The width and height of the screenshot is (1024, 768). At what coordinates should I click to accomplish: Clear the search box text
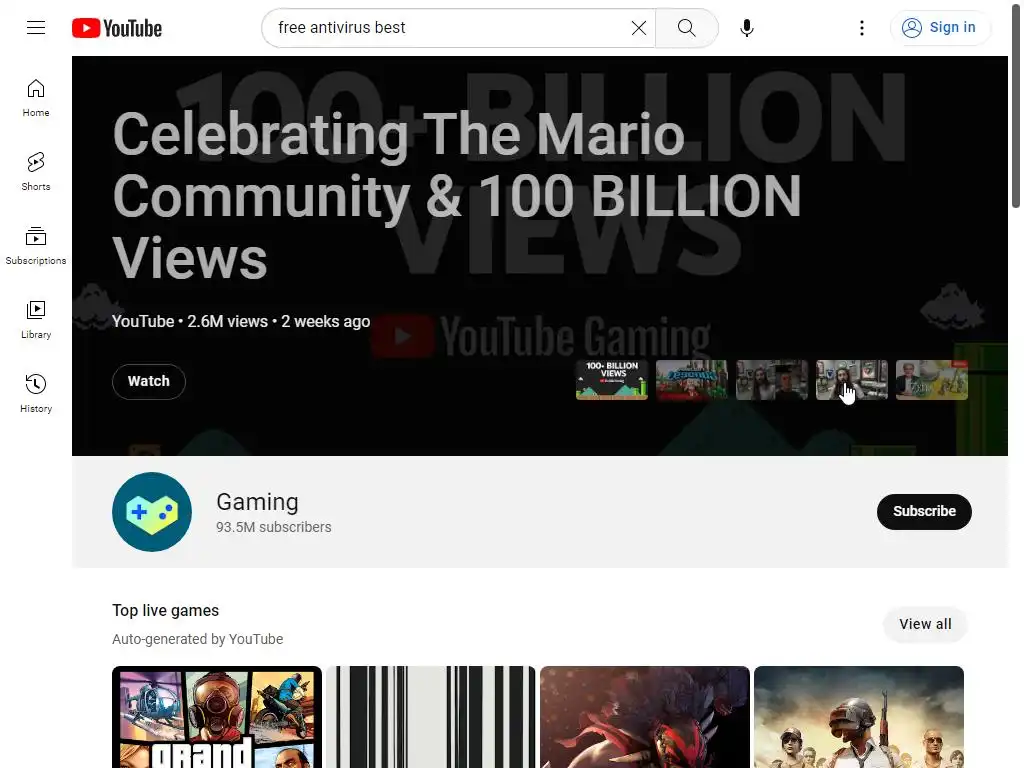point(639,27)
